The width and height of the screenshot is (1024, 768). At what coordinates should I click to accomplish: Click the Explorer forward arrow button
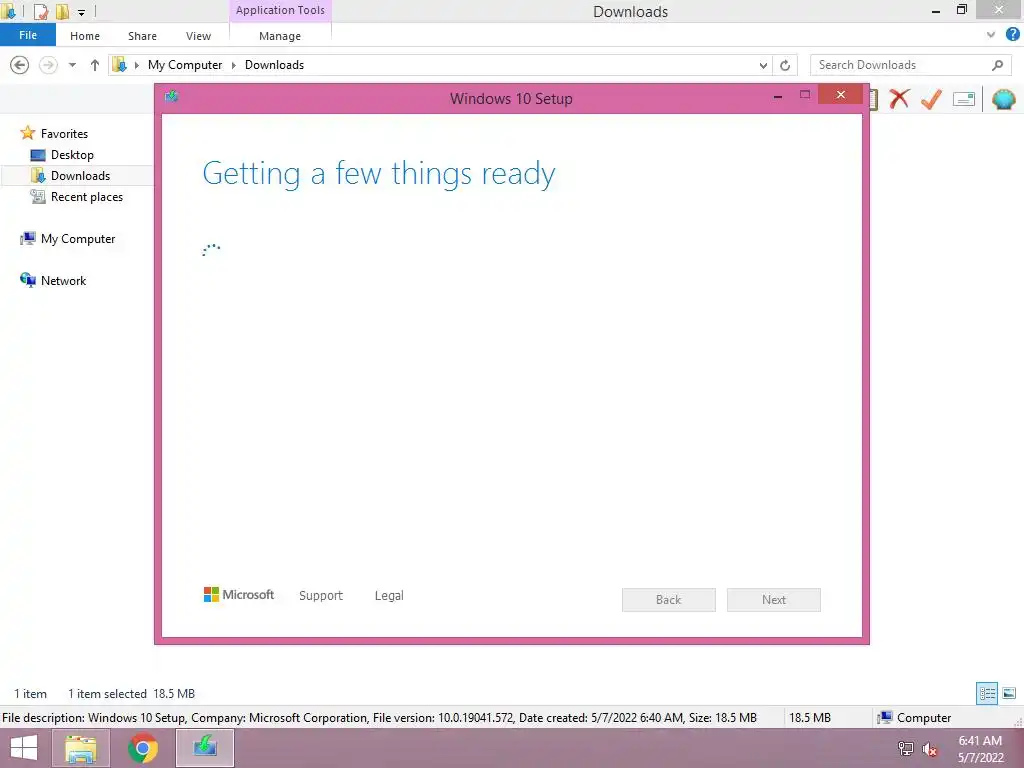pyautogui.click(x=48, y=65)
